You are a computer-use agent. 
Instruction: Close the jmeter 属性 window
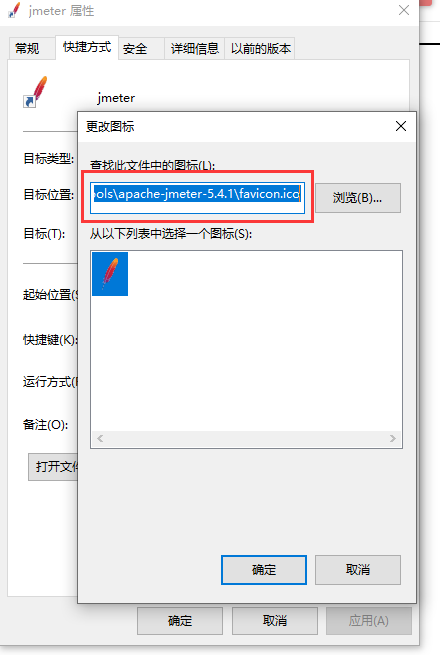[x=404, y=10]
